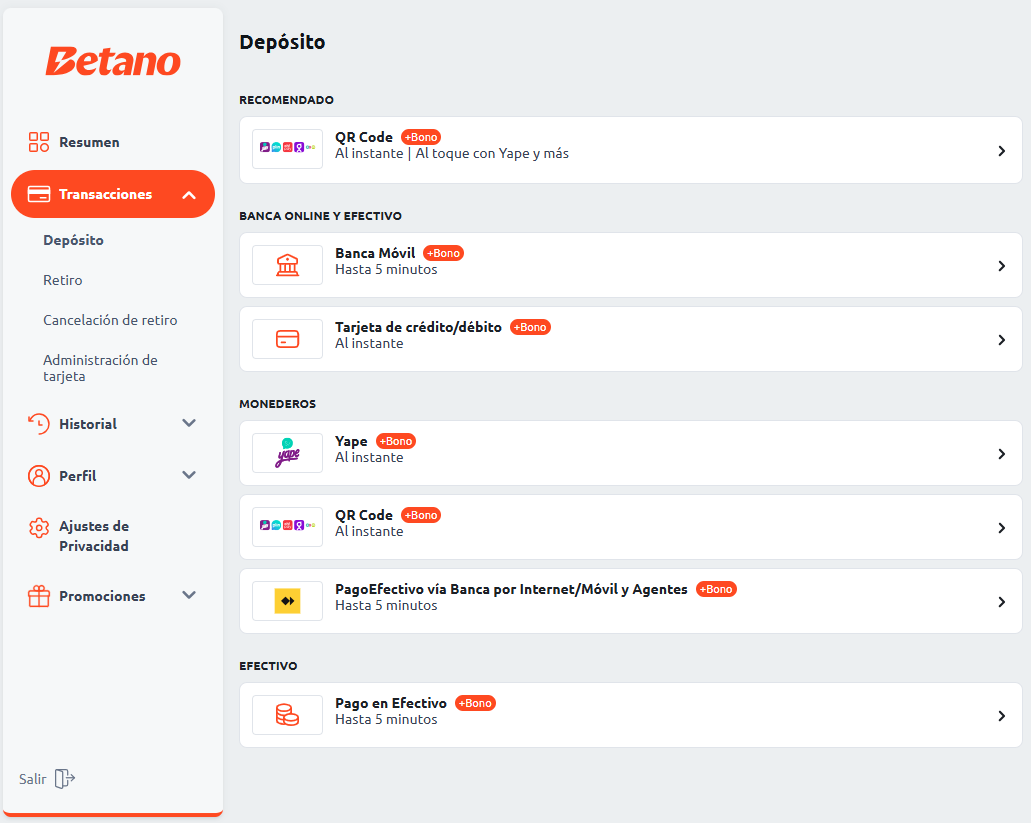
Task: Click 'Al instante' under Tarjeta de crédito/débito
Action: point(369,343)
